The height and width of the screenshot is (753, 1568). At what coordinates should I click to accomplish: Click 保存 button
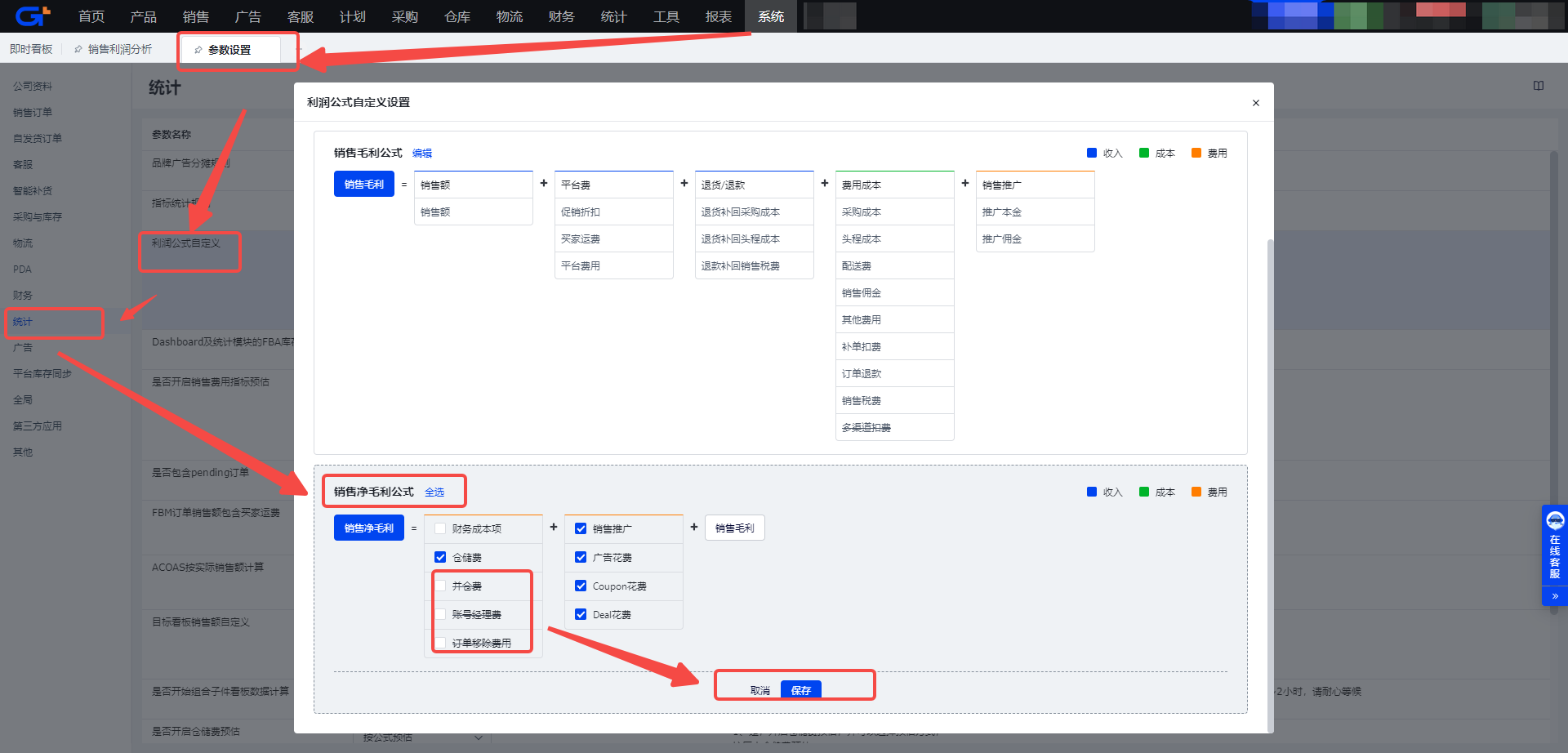[801, 690]
